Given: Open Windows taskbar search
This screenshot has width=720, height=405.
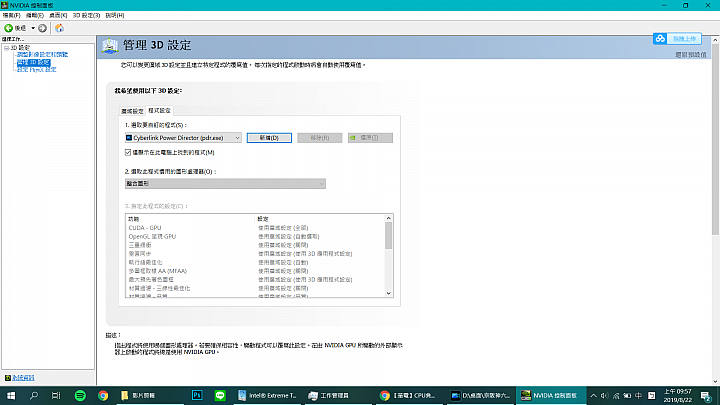Looking at the screenshot, I should (34, 395).
